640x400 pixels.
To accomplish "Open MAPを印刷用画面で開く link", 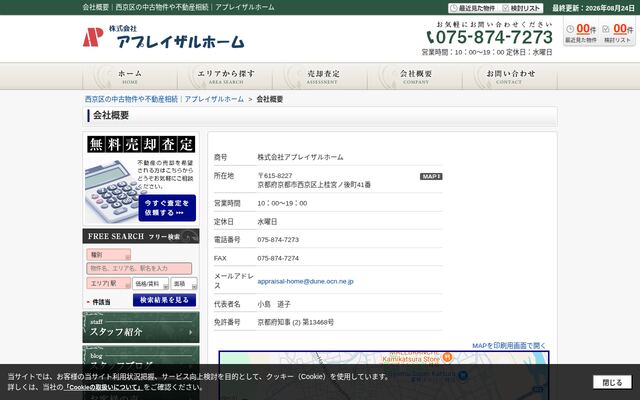I will click(x=509, y=346).
